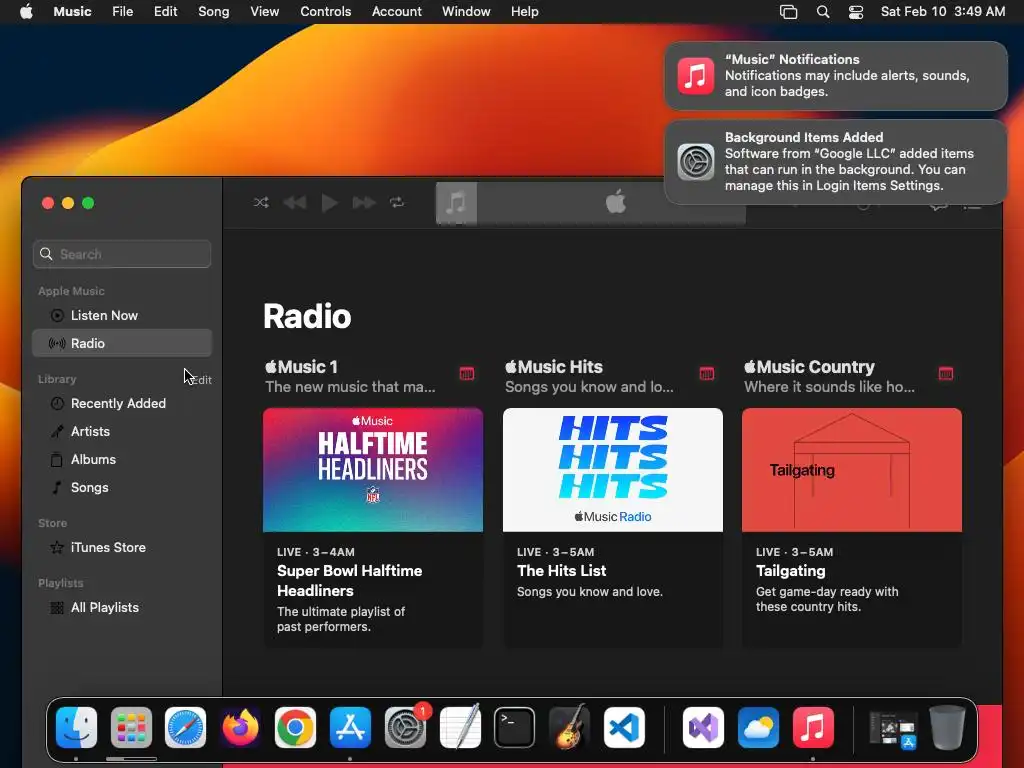This screenshot has height=768, width=1024.
Task: Open the blue Visual Studio Code Dock icon
Action: pos(624,728)
